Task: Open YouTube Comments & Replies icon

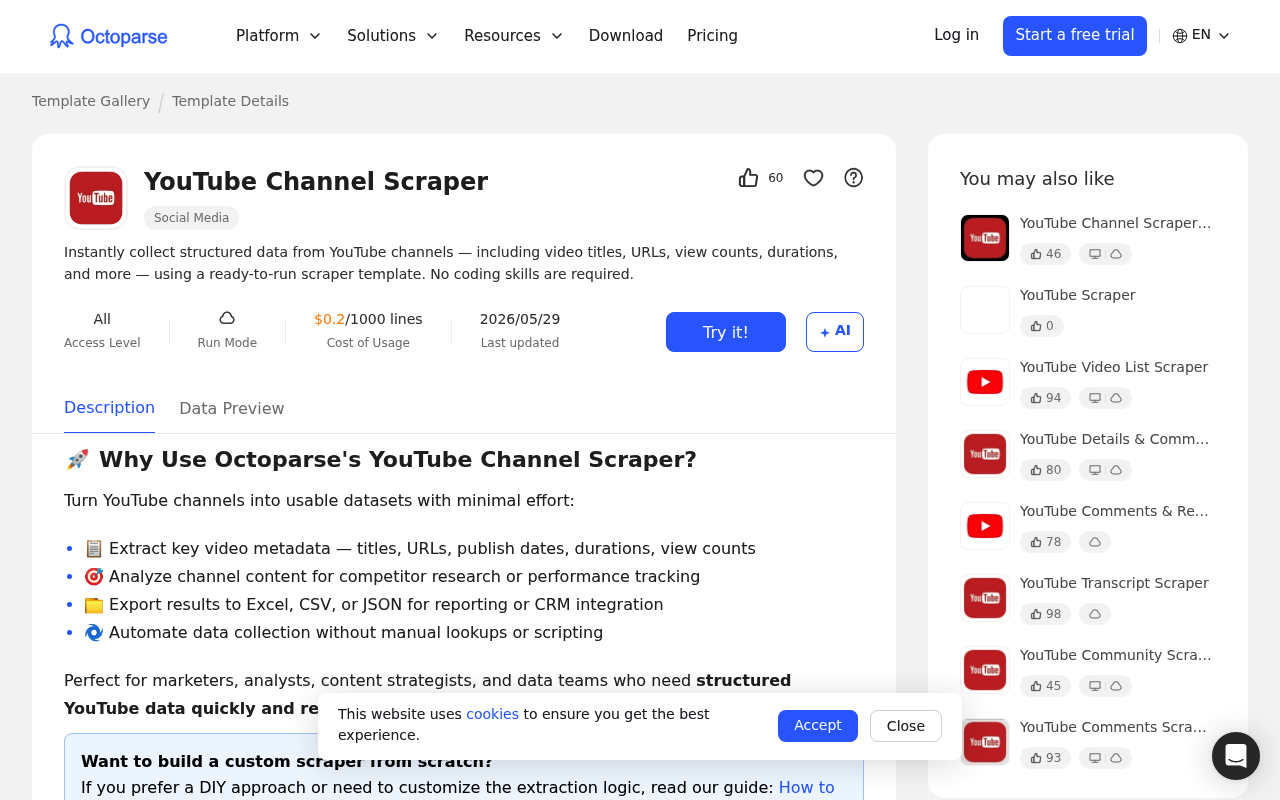Action: pos(985,526)
